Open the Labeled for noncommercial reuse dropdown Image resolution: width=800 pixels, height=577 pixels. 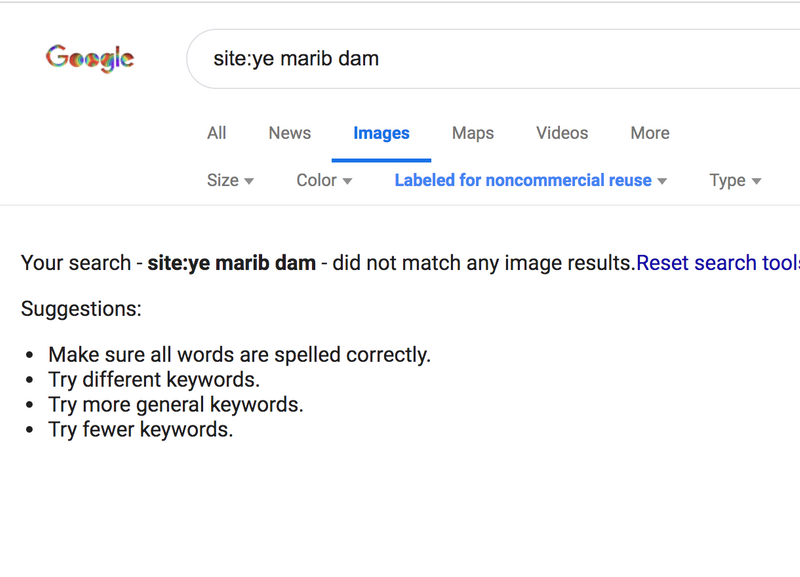[x=531, y=181]
